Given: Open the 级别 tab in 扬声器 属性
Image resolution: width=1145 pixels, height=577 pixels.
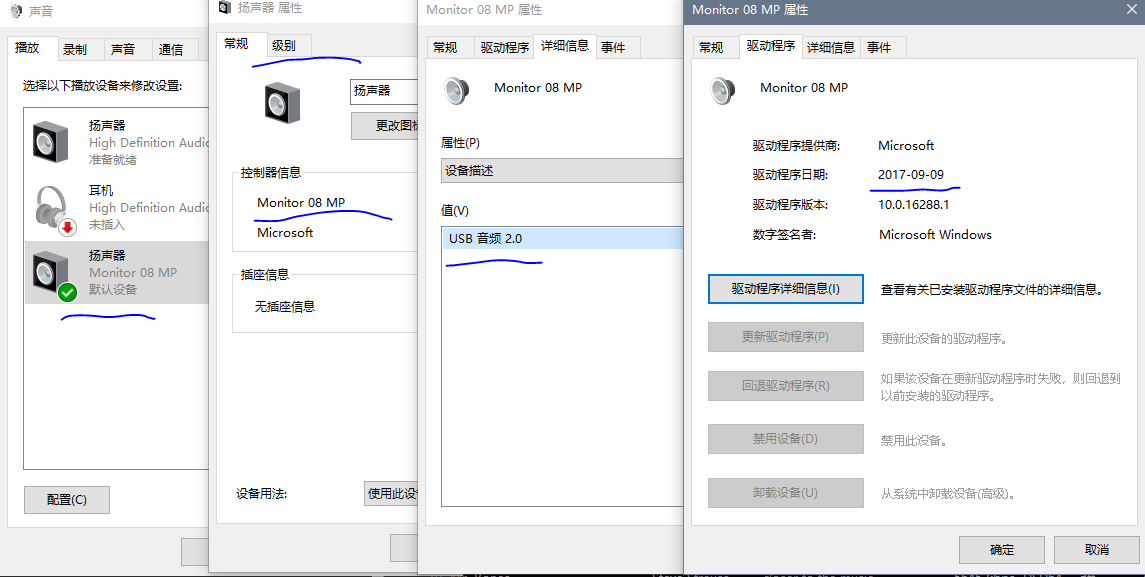Looking at the screenshot, I should tap(285, 44).
